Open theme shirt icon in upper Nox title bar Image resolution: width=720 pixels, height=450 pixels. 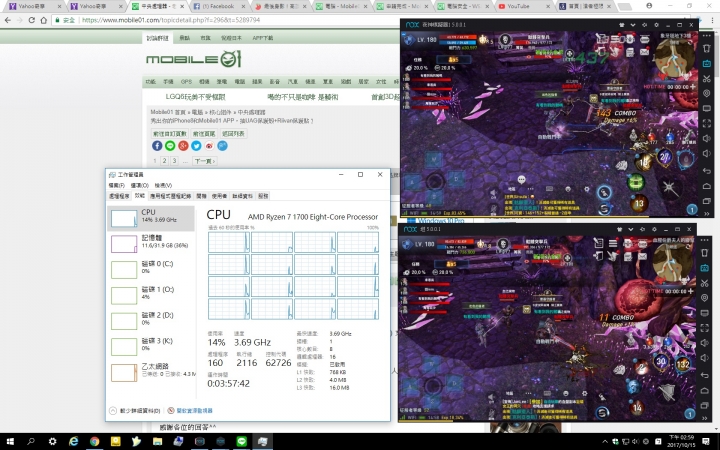coord(621,25)
